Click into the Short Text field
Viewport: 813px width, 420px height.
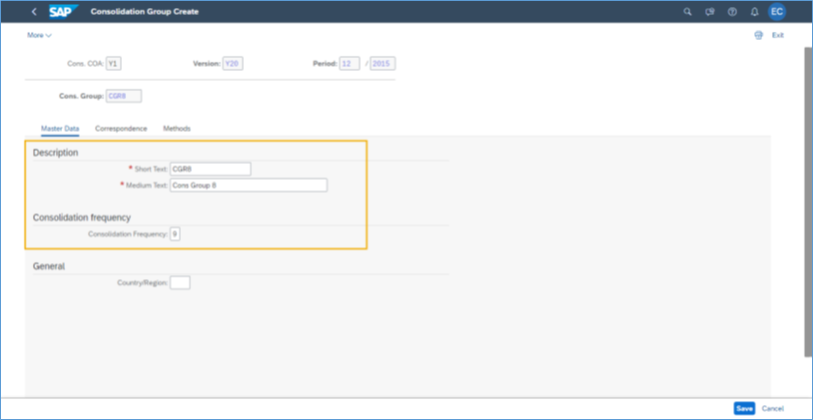pos(210,169)
